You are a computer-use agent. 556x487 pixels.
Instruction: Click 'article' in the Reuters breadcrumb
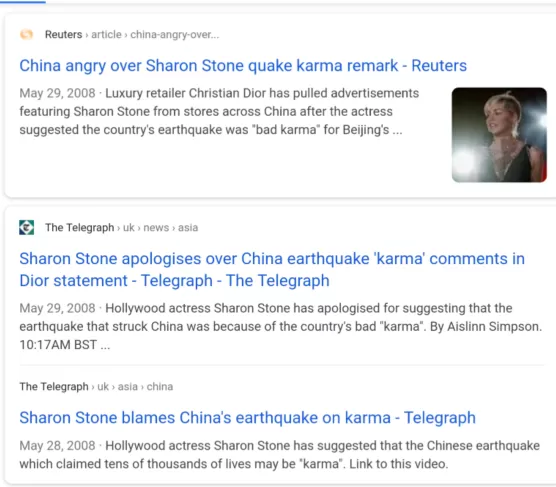click(106, 34)
